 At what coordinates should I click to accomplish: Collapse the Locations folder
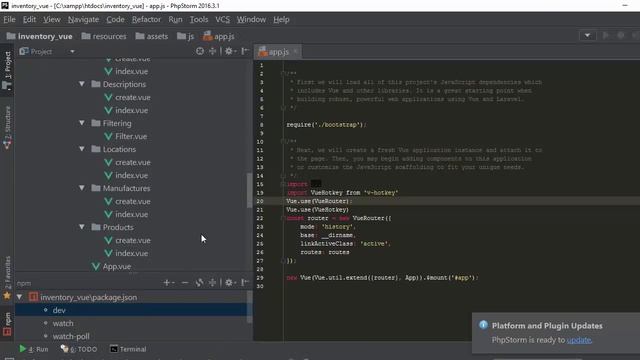82,149
